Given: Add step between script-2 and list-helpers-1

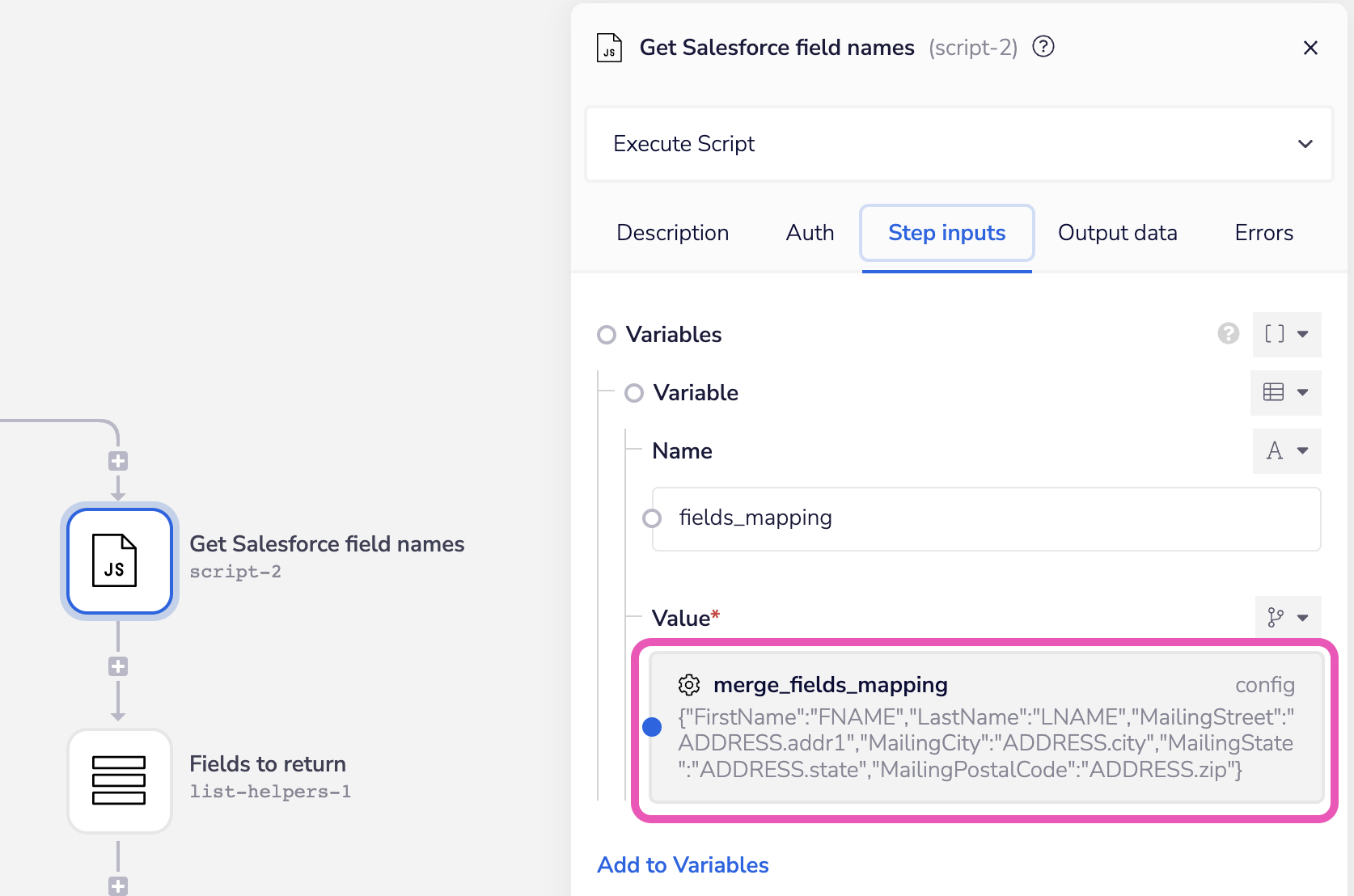Looking at the screenshot, I should [x=118, y=666].
